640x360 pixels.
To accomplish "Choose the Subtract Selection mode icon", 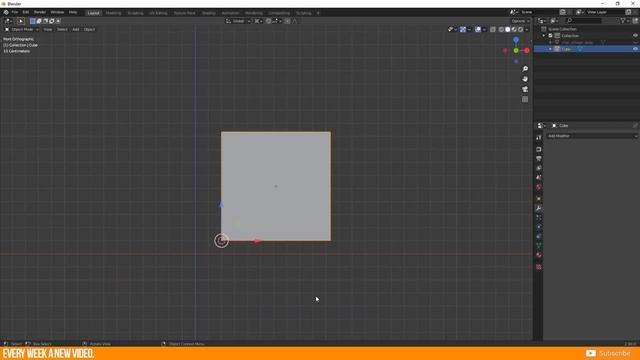I will [45, 21].
